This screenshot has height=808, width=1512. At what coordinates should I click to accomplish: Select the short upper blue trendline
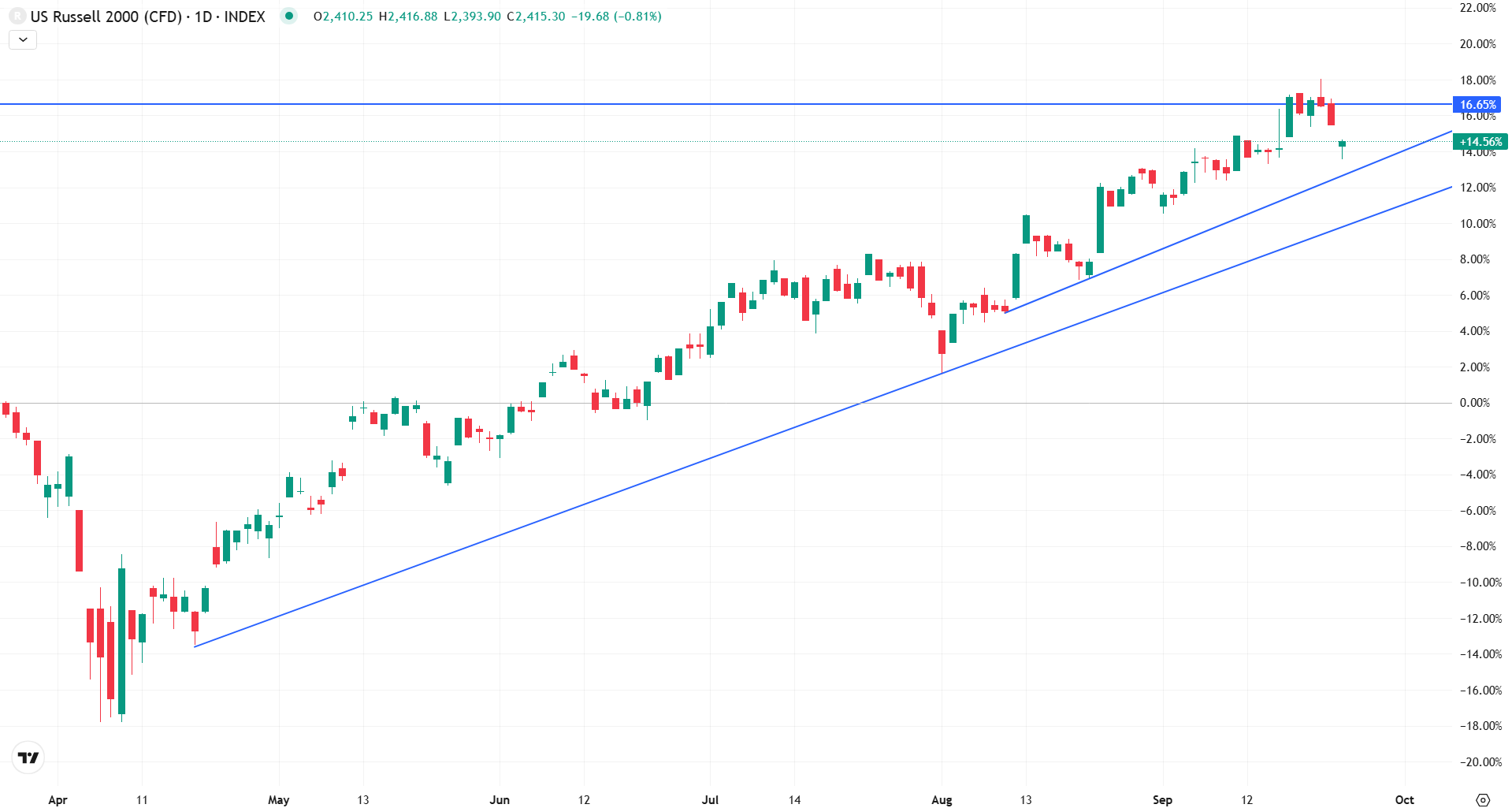coord(1229,222)
